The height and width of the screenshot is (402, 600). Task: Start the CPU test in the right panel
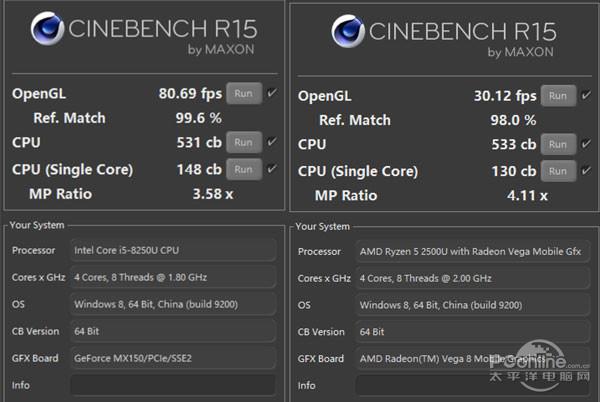pyautogui.click(x=557, y=145)
